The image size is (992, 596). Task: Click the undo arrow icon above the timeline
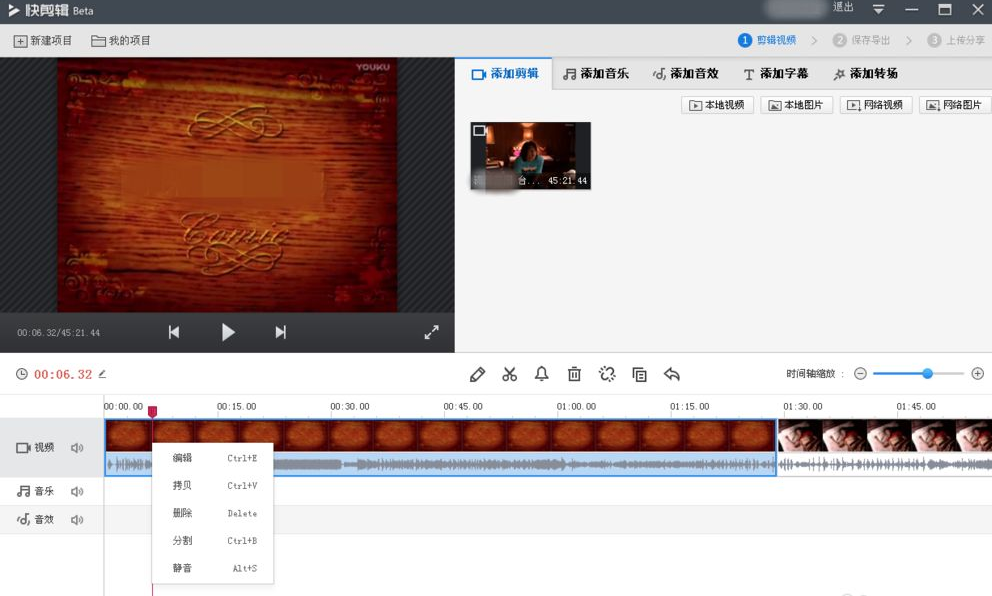pos(672,373)
